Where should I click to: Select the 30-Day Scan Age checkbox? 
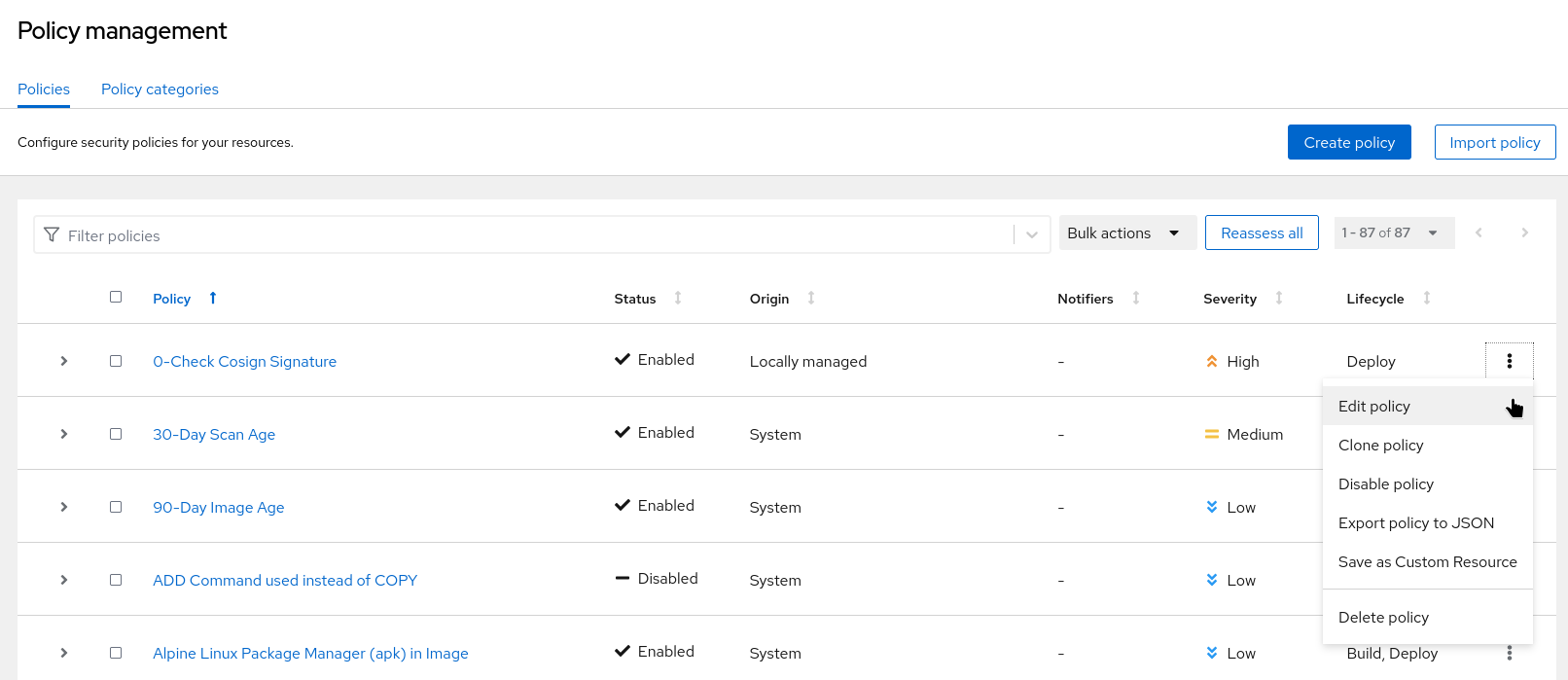pos(116,434)
